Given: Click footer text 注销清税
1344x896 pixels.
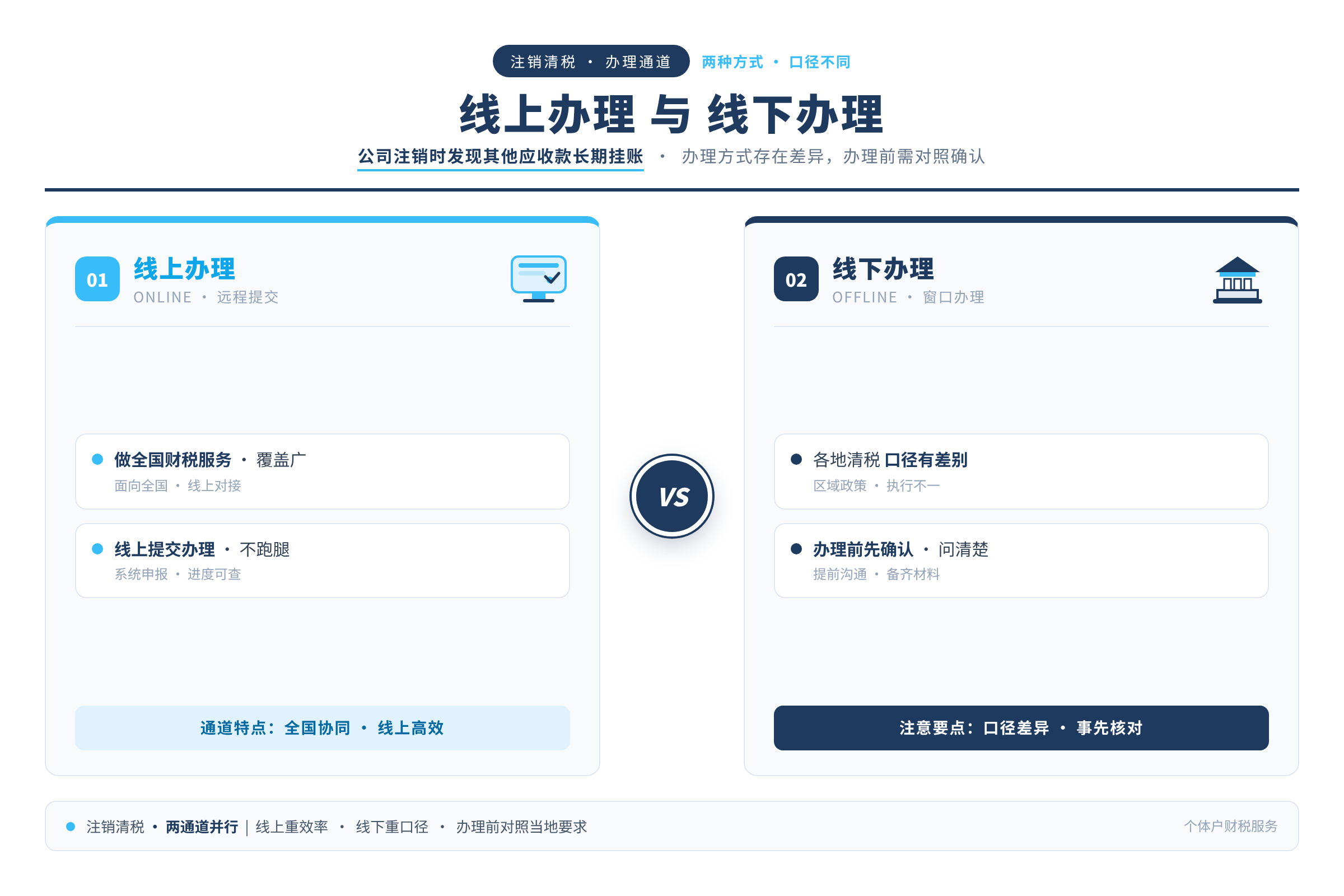Looking at the screenshot, I should pyautogui.click(x=115, y=827).
